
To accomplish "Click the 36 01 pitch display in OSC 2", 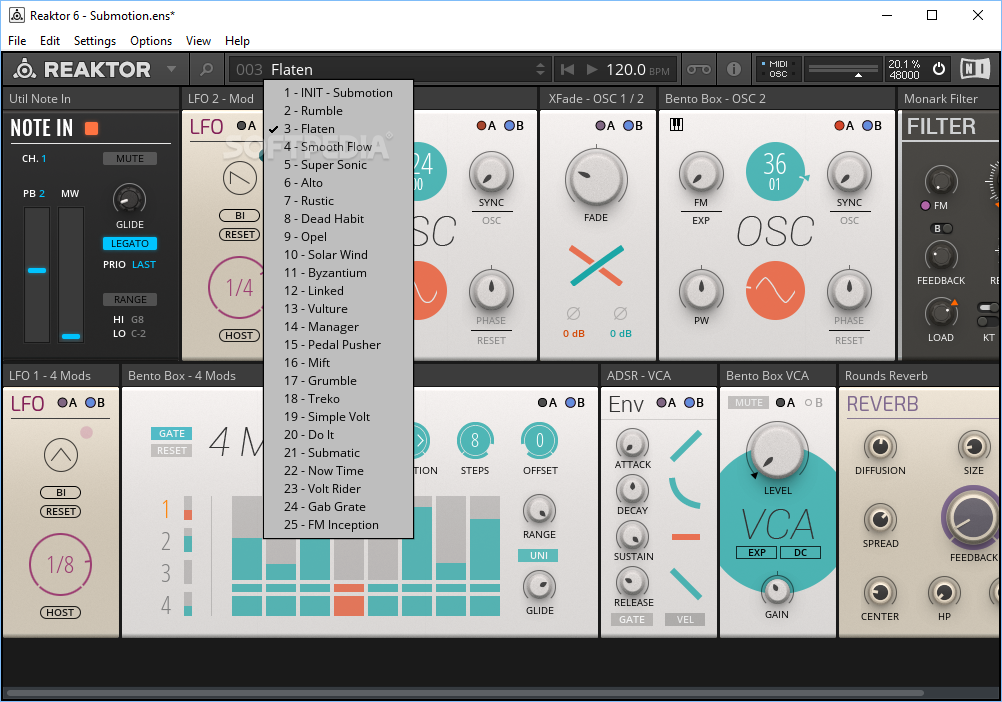I will click(775, 171).
